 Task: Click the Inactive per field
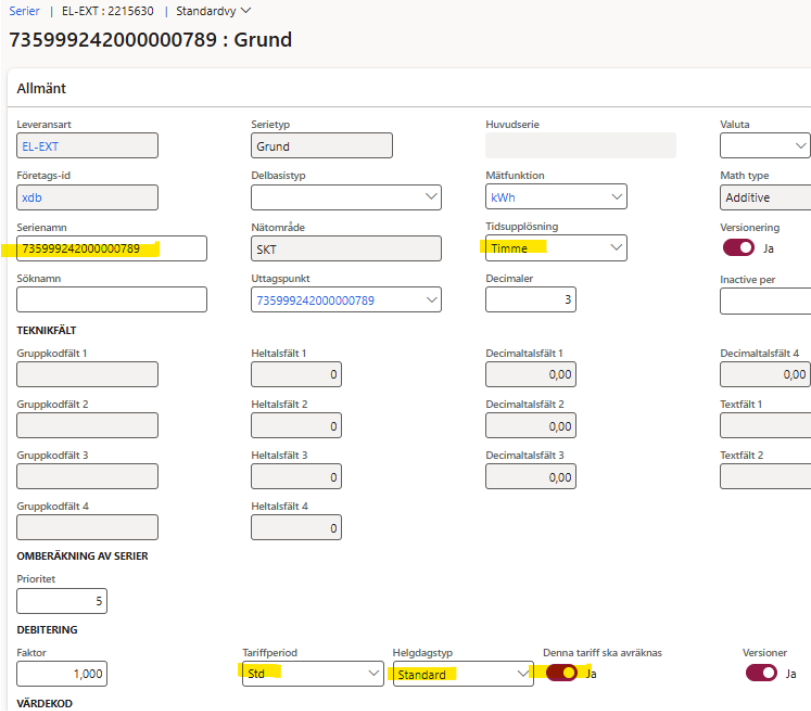pos(765,300)
